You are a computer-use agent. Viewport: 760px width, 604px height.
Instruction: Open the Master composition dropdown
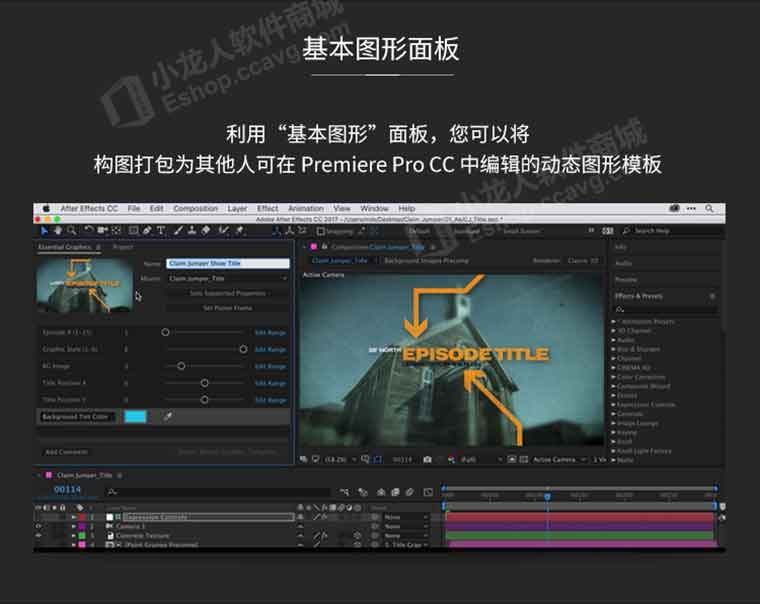tap(227, 278)
